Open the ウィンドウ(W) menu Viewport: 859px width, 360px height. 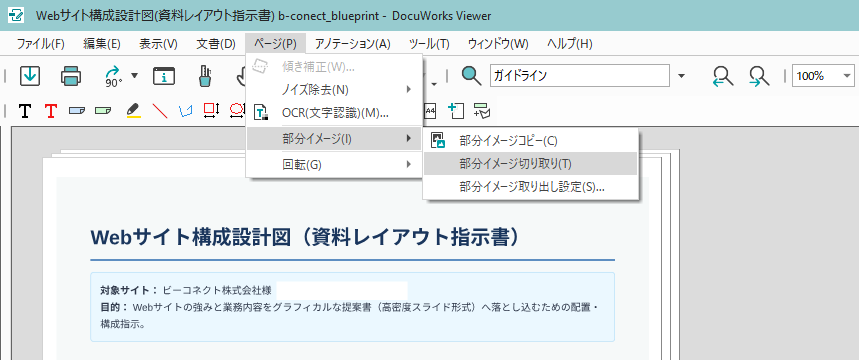click(498, 44)
